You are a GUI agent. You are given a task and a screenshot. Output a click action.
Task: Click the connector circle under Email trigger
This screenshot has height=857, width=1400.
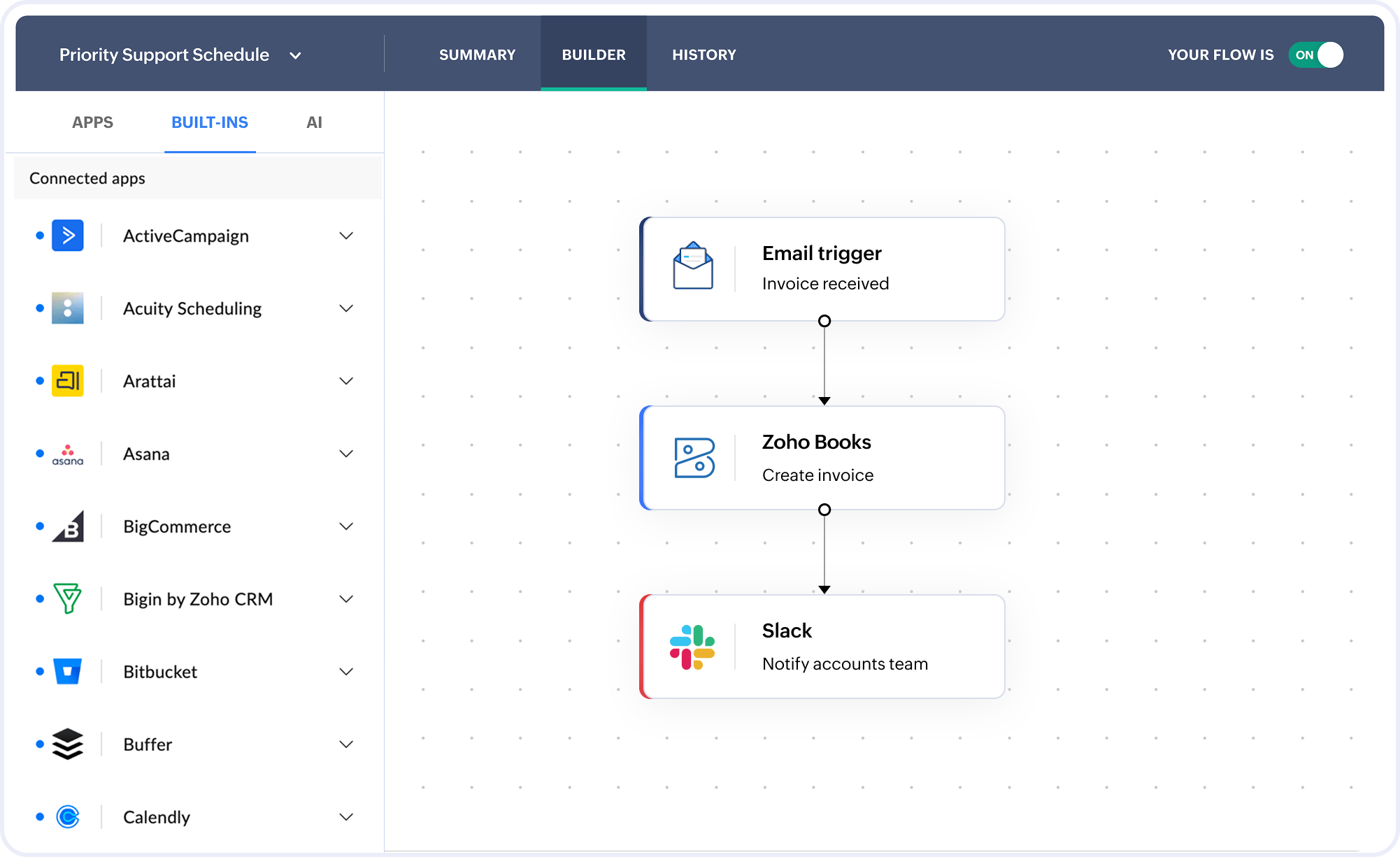pos(824,321)
